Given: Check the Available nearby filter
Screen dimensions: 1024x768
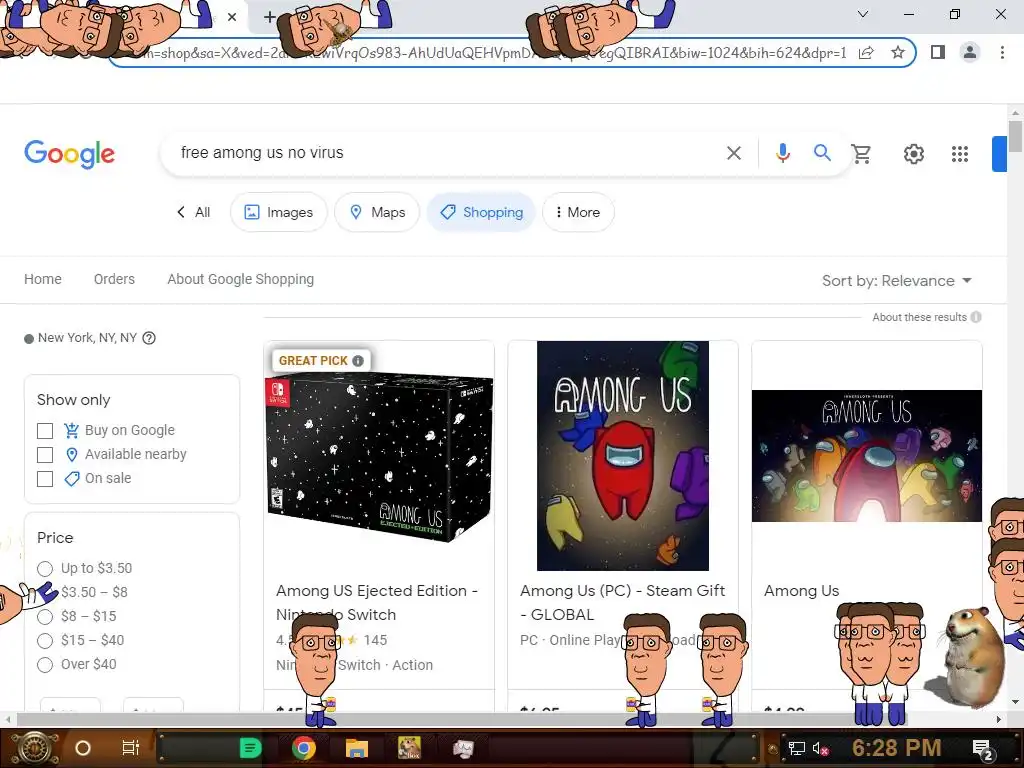Looking at the screenshot, I should 45,455.
